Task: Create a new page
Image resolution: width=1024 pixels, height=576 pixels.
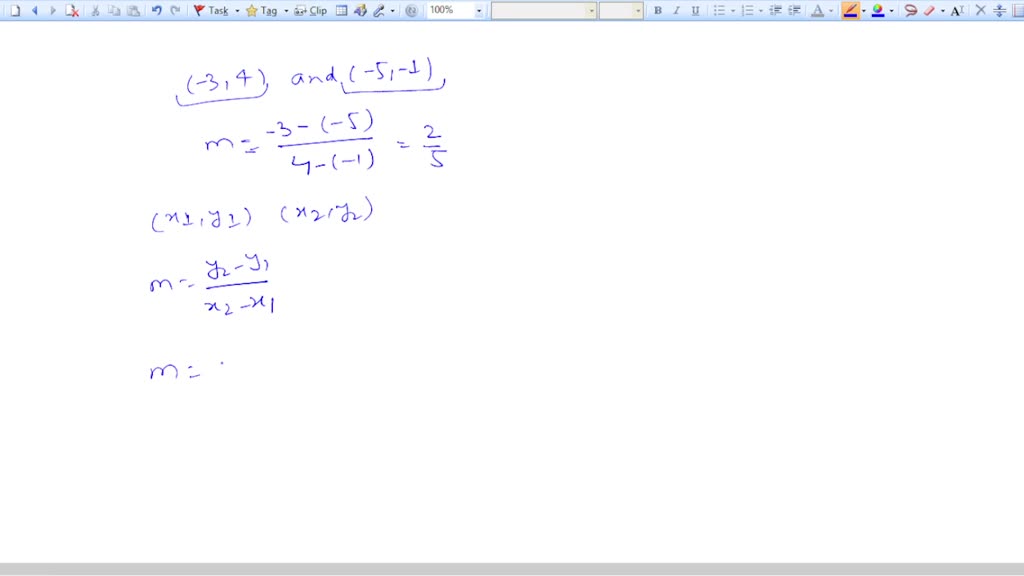Action: tap(14, 10)
